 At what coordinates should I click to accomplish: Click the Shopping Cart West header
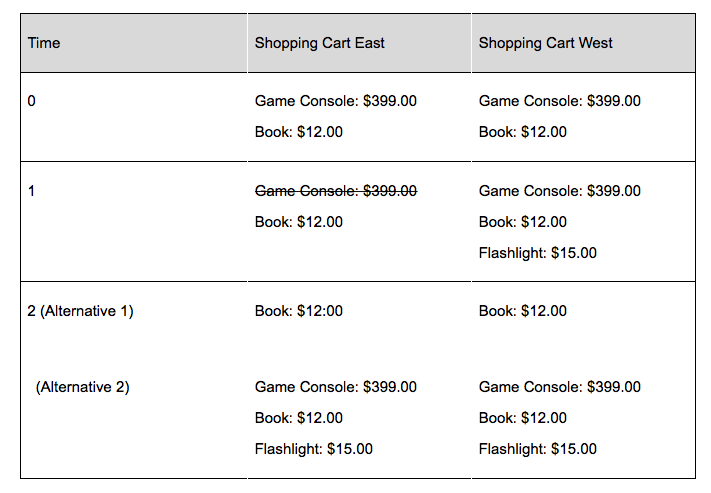click(545, 43)
